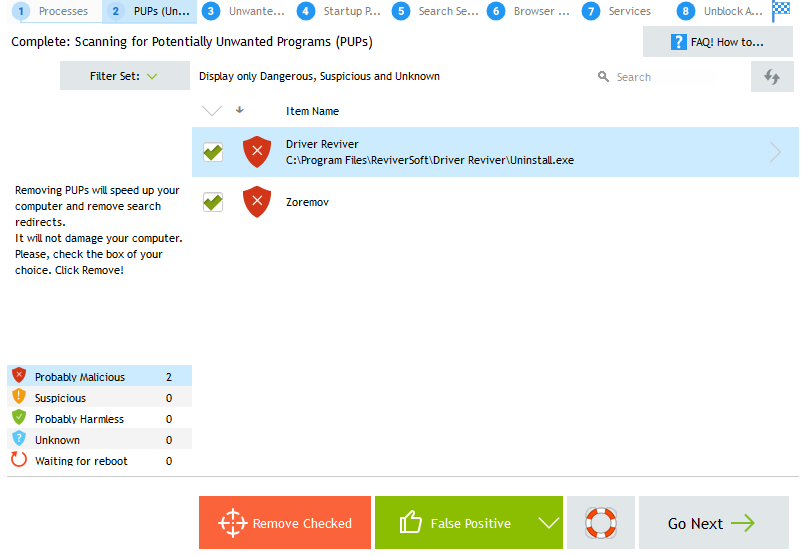This screenshot has width=804, height=556.
Task: Switch to the Services tab
Action: coord(618,12)
